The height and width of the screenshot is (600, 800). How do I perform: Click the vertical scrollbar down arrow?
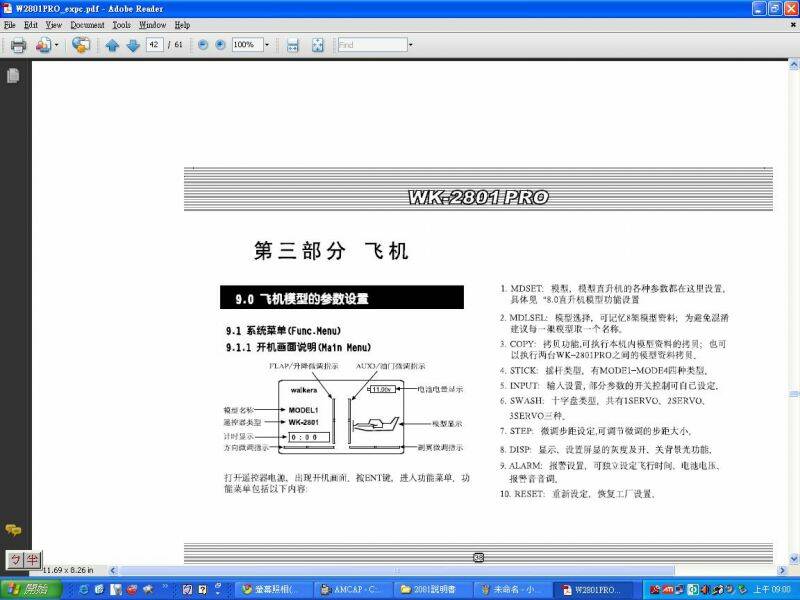coord(794,558)
